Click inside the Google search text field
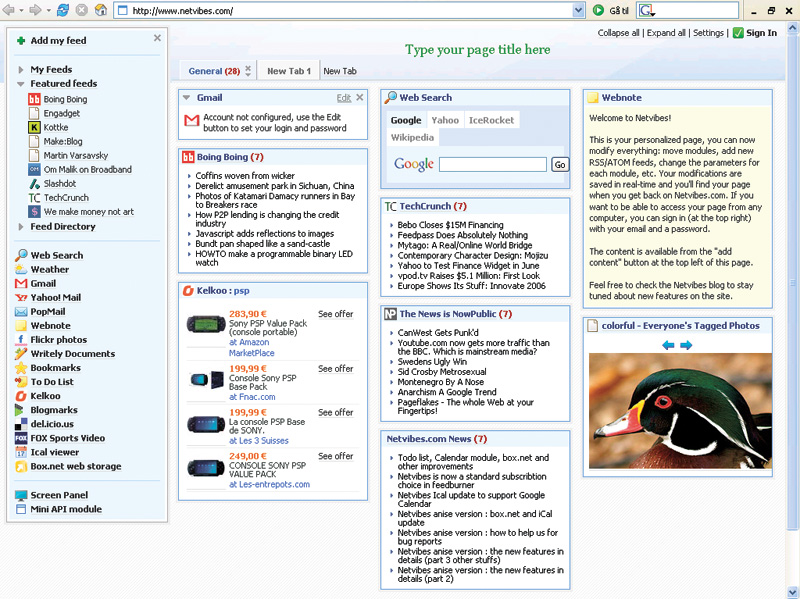Viewport: 800px width, 599px height. [493, 164]
